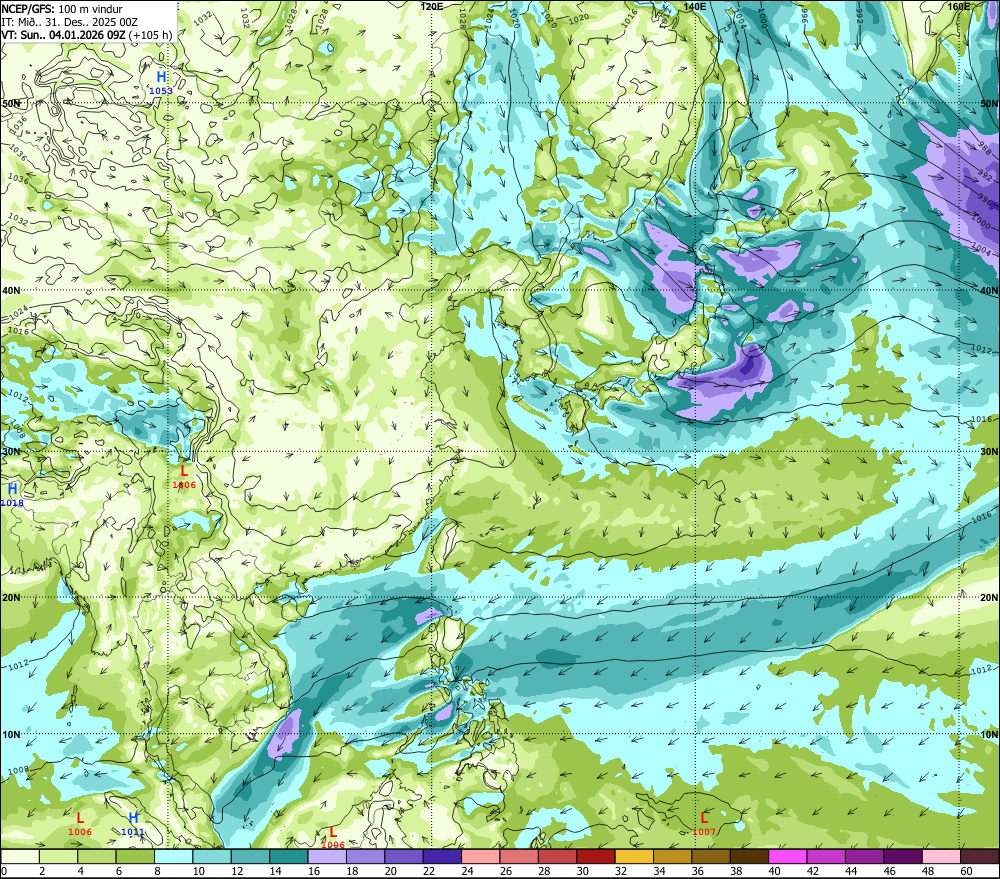
Task: Click the legend swatch between 2 and 4
Action: point(58,856)
